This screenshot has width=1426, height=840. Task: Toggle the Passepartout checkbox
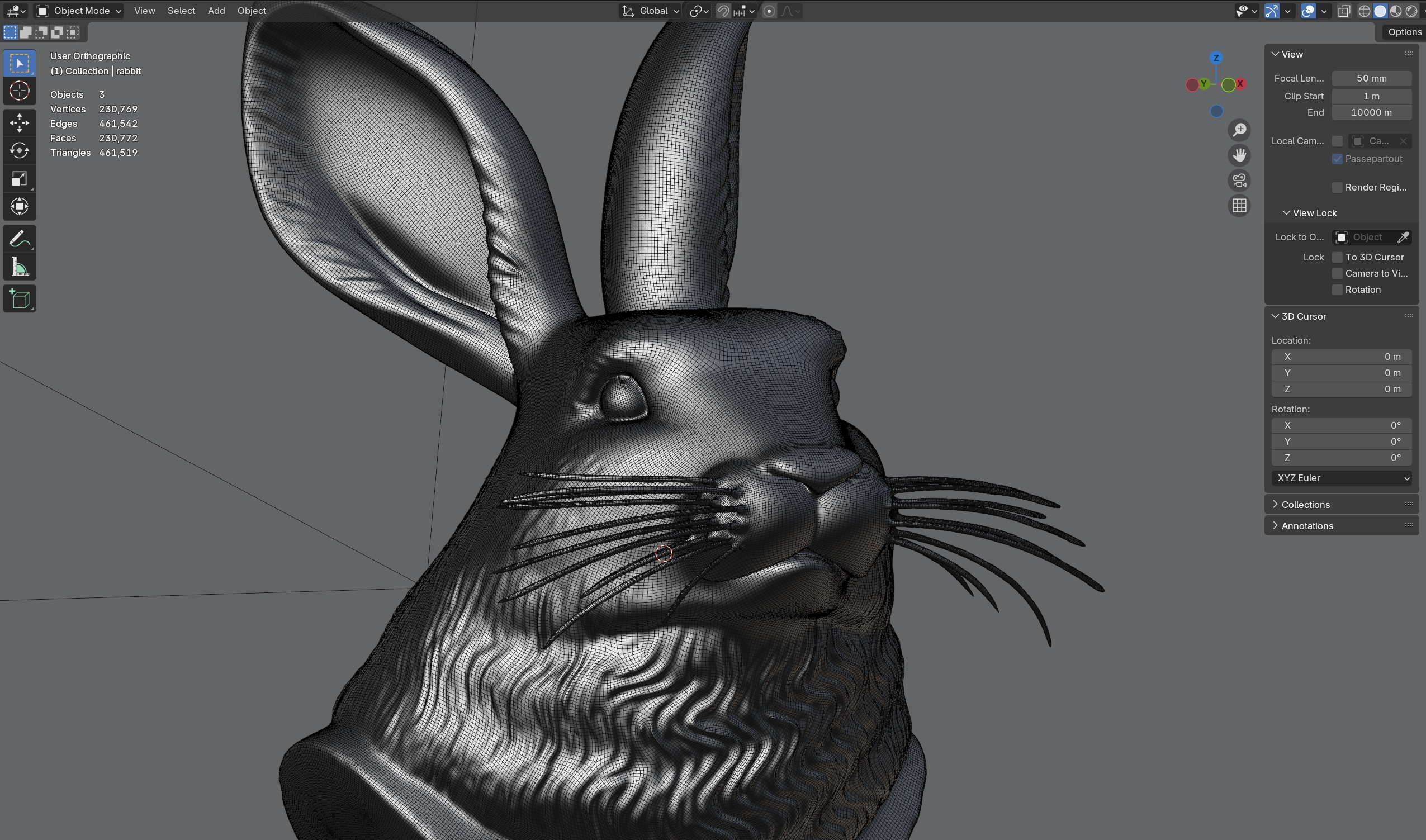pos(1337,159)
